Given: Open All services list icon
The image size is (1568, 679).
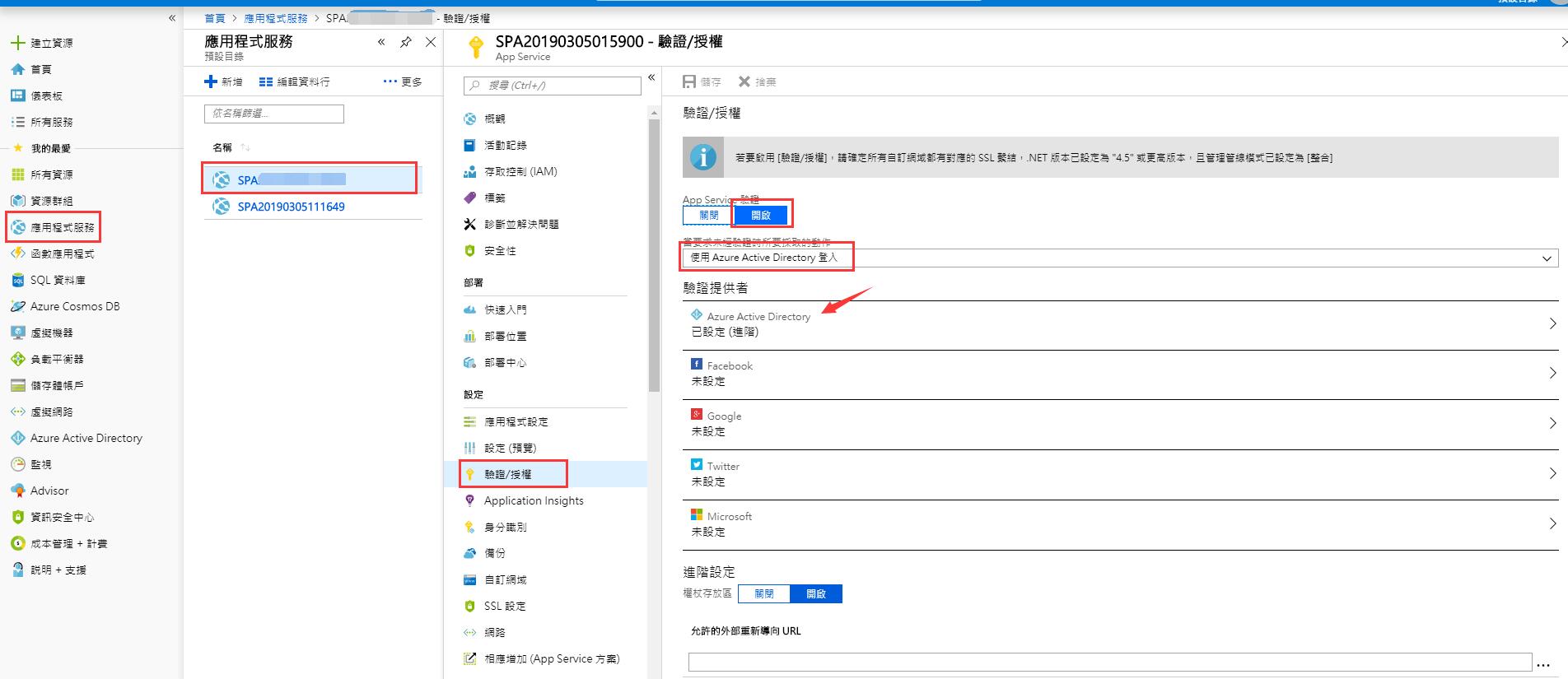Looking at the screenshot, I should pyautogui.click(x=18, y=122).
